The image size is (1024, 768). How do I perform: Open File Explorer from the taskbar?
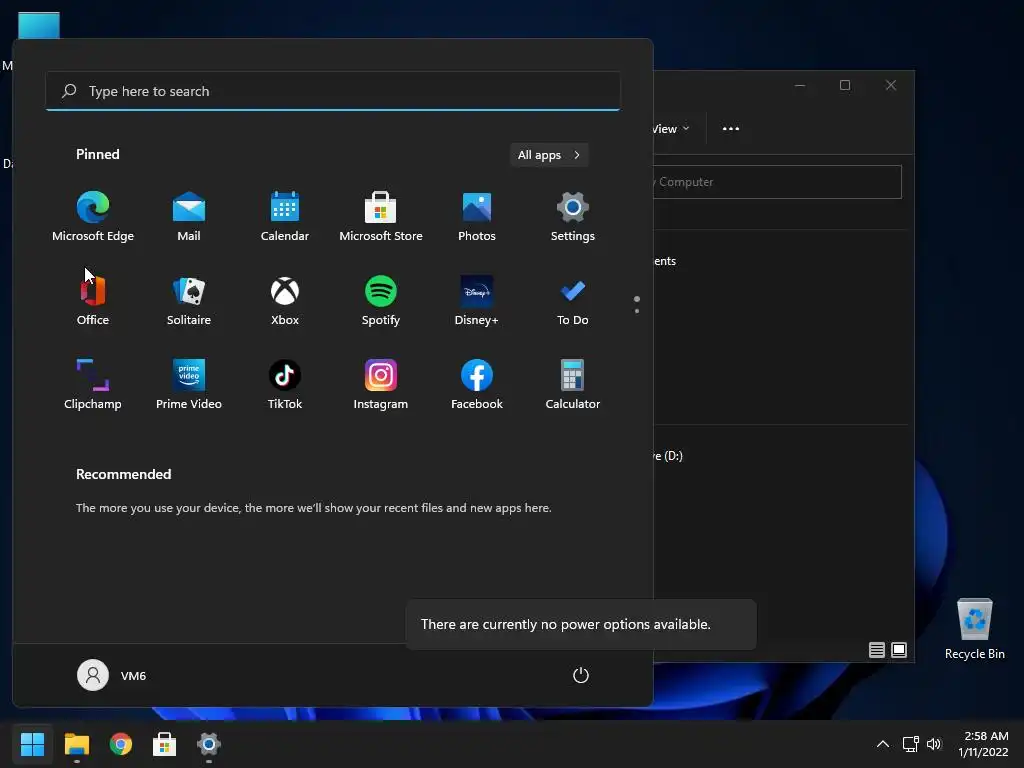pos(76,744)
